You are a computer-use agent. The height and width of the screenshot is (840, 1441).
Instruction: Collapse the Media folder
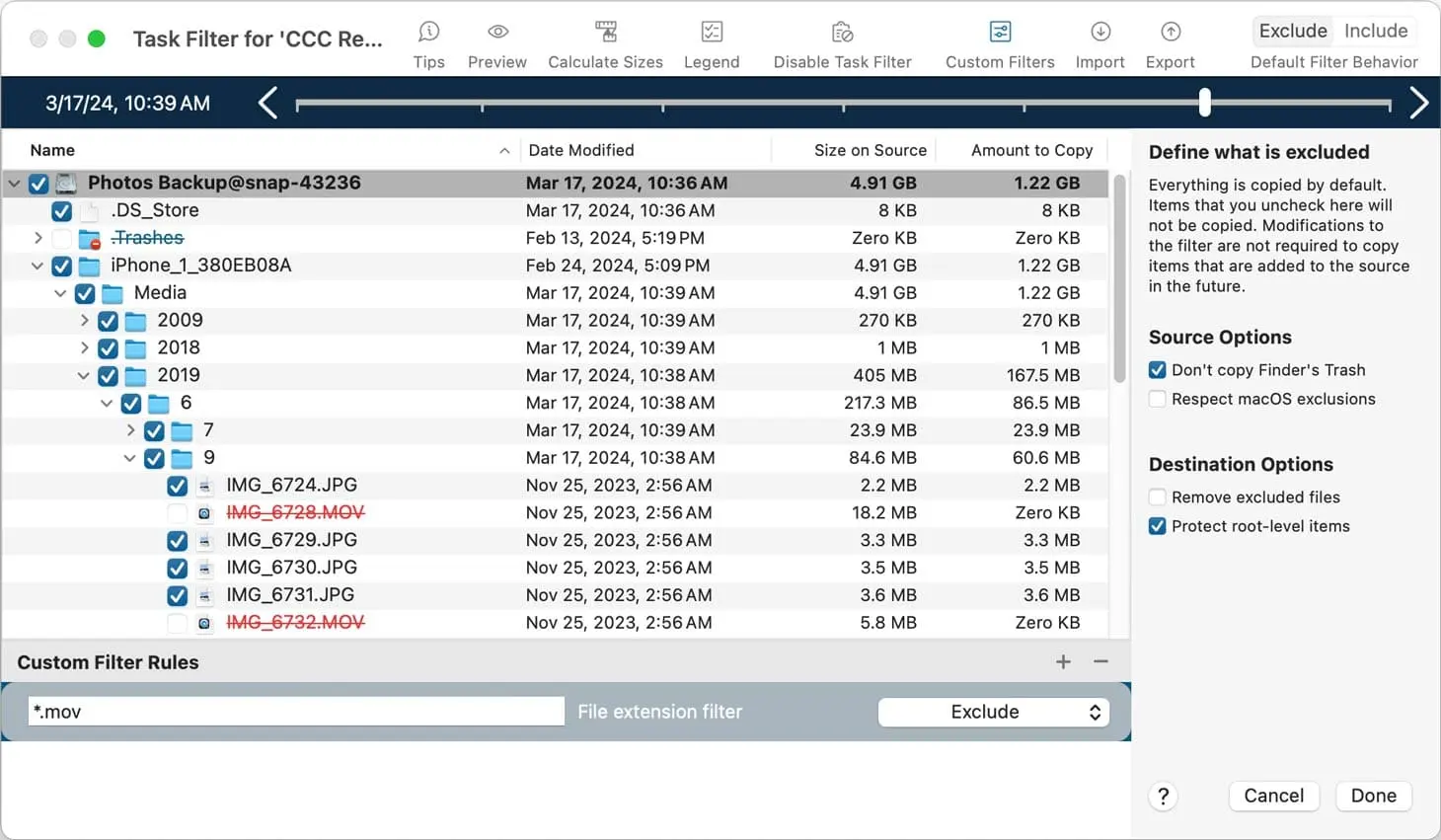point(60,293)
